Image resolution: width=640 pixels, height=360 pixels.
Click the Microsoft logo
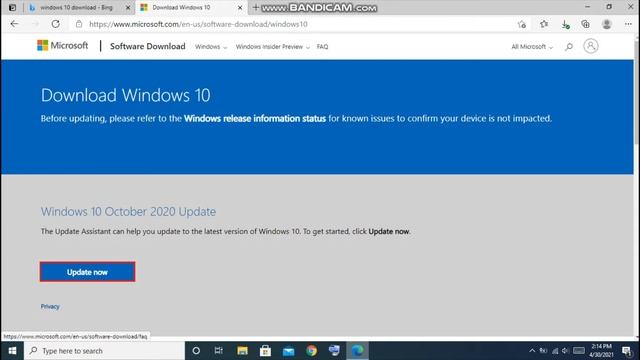[x=62, y=46]
